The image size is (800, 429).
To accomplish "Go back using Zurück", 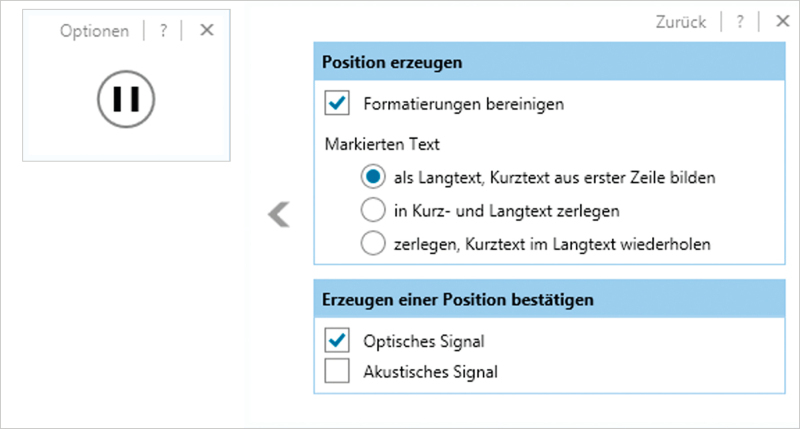I will click(x=681, y=22).
